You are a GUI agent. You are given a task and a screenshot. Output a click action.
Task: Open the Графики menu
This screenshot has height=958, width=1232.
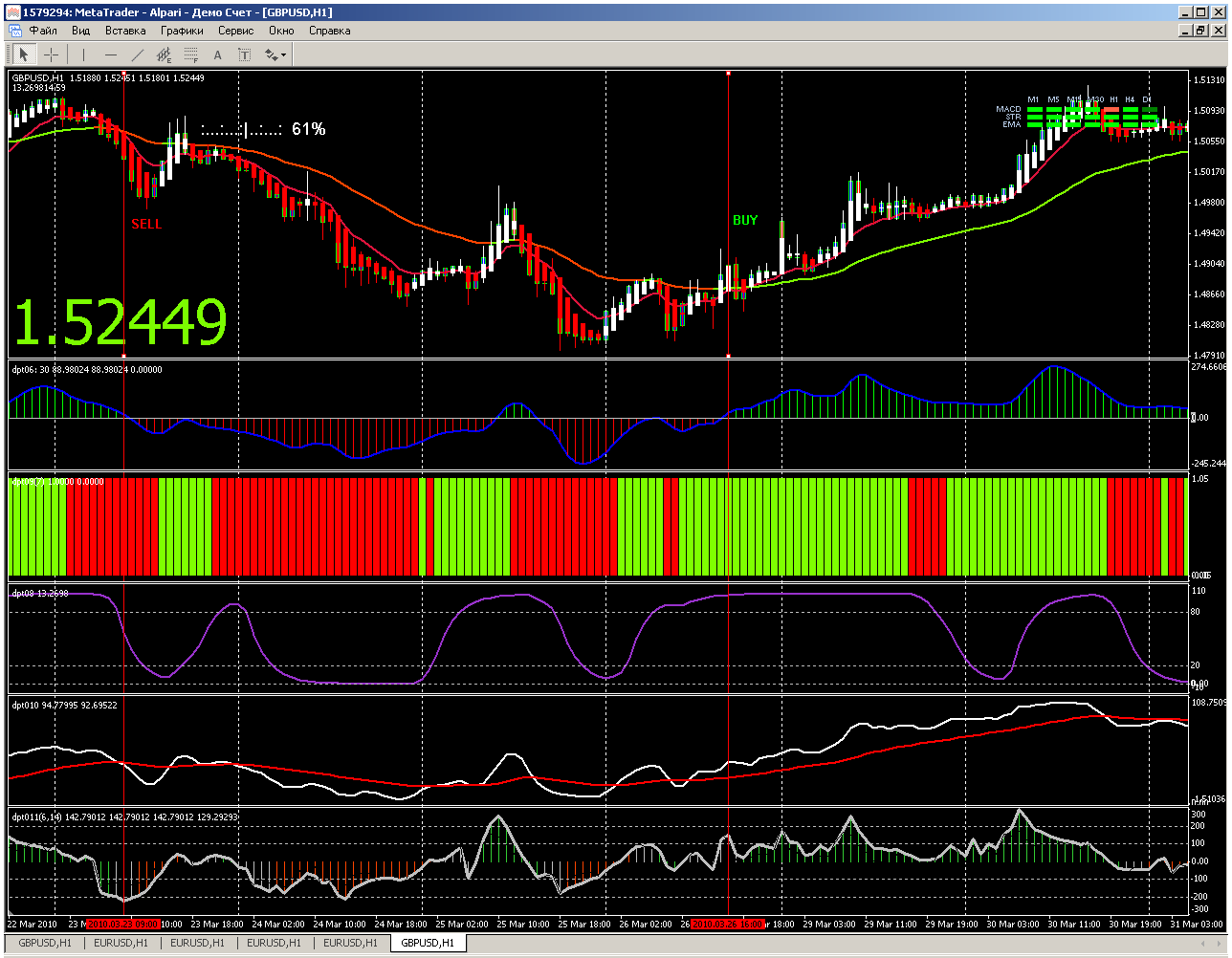(x=182, y=31)
